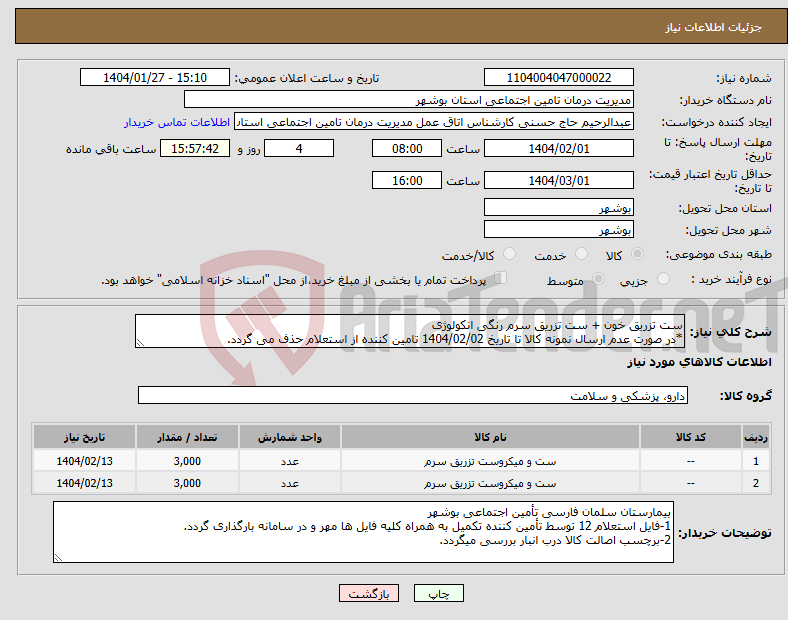Select the کالا/خدمت radio button
The height and width of the screenshot is (620, 788).
tap(510, 254)
